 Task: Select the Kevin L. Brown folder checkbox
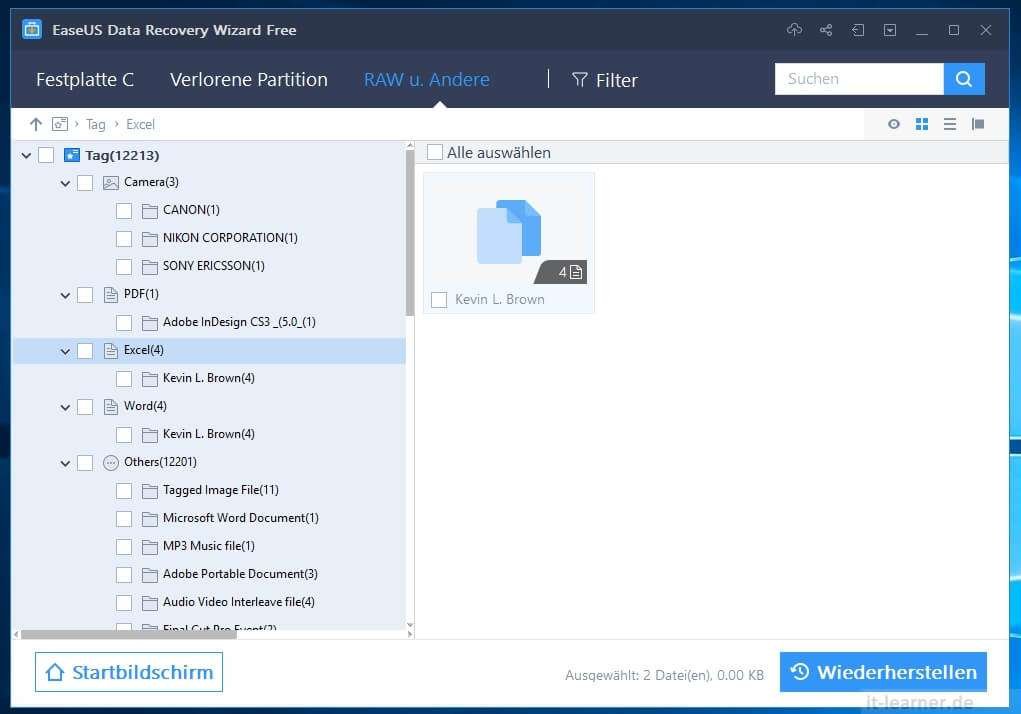point(437,299)
